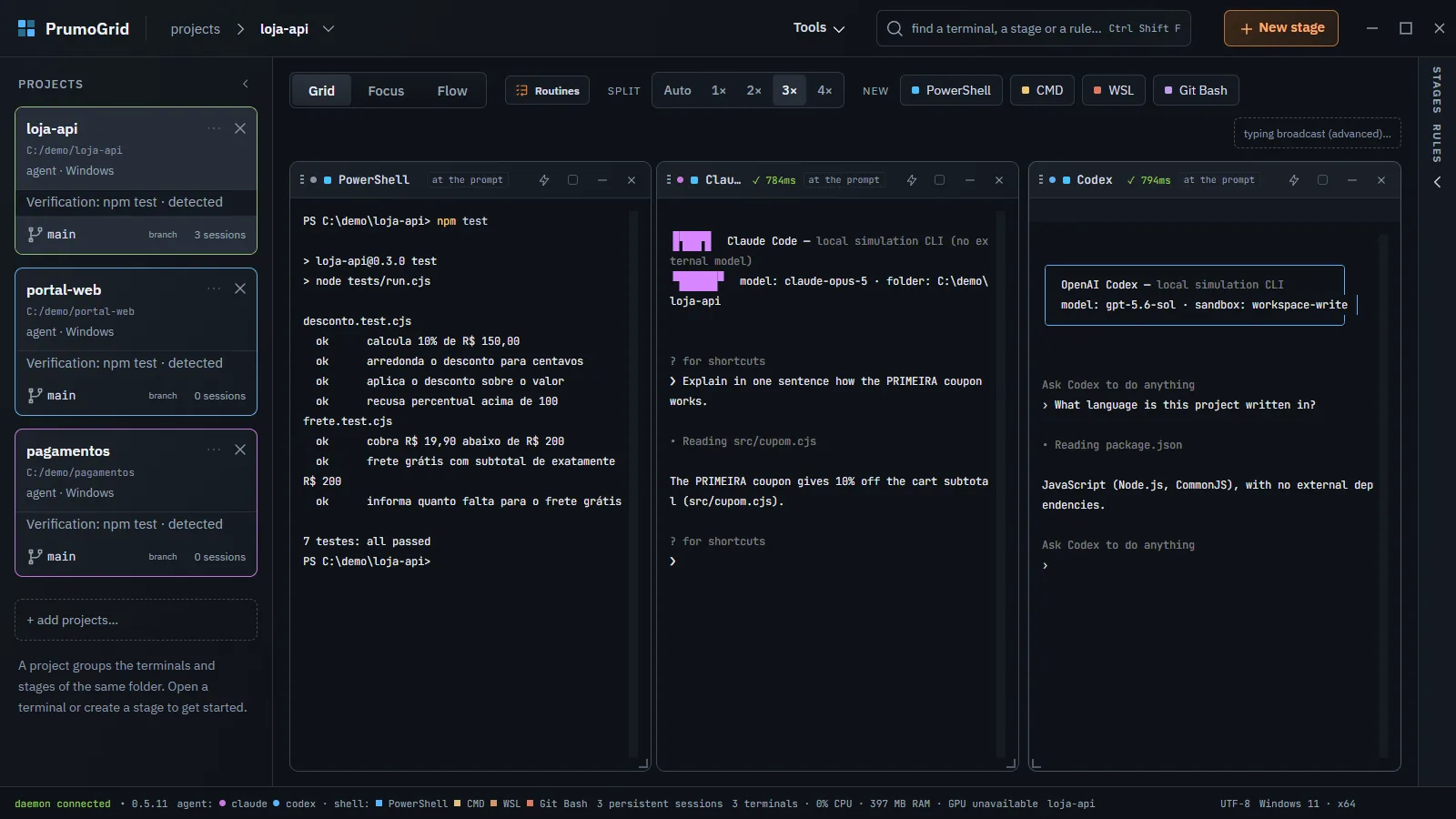
Task: Switch to the Flow view tab
Action: (452, 90)
